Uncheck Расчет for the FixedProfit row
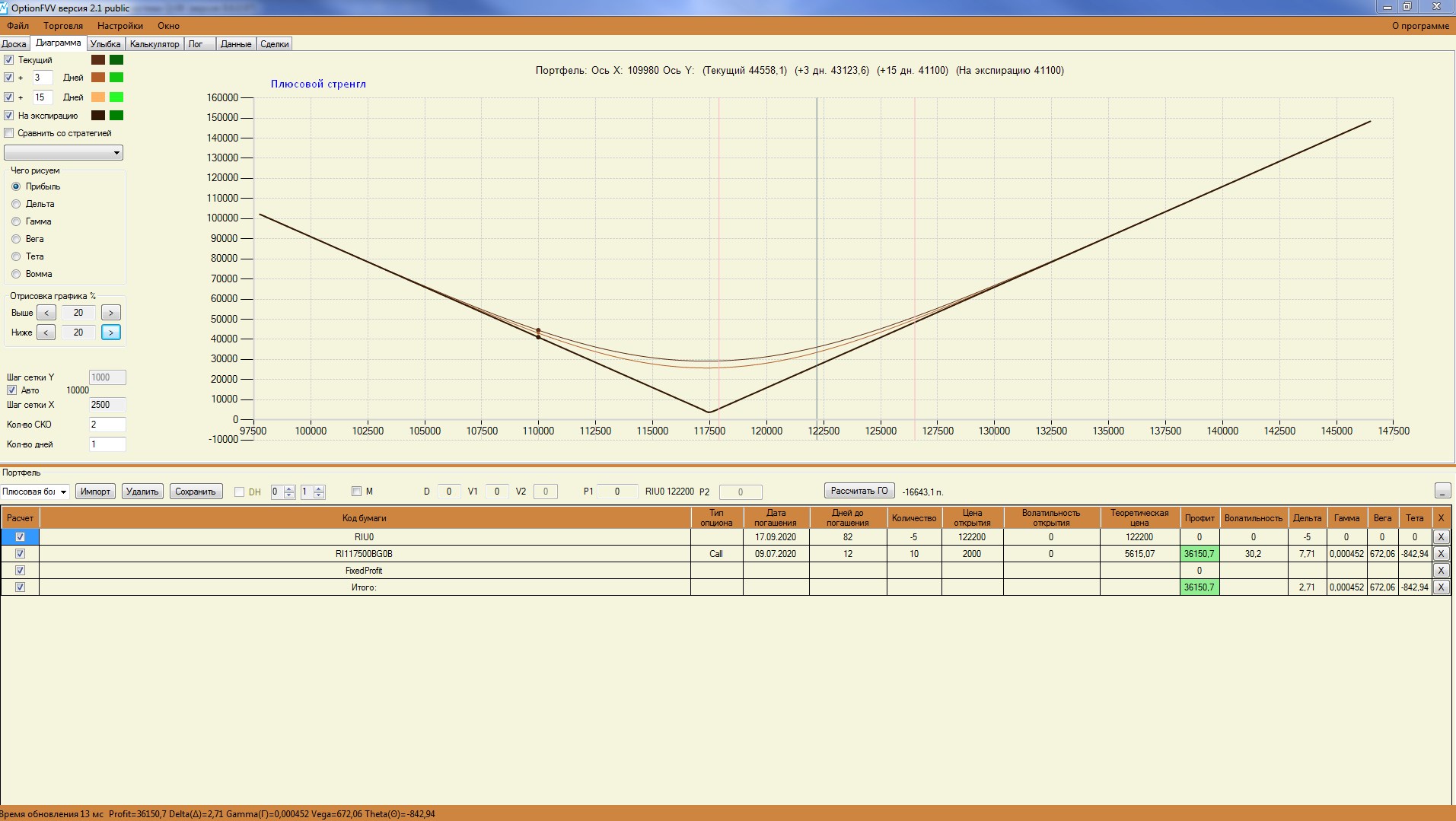The image size is (1456, 821). [x=20, y=571]
